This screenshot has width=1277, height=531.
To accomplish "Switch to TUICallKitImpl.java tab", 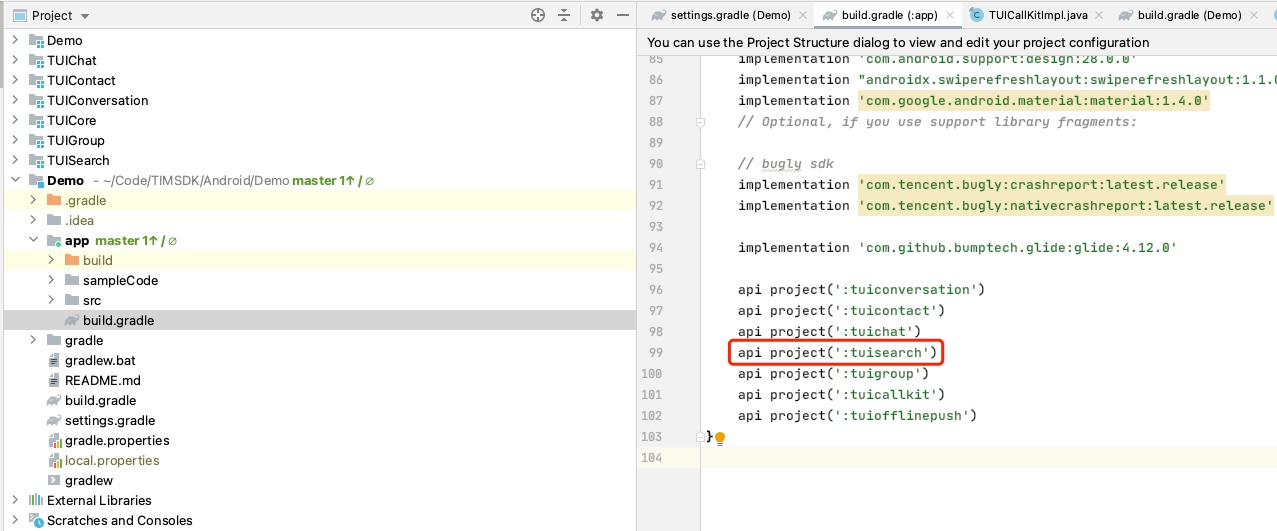I will pos(1035,15).
